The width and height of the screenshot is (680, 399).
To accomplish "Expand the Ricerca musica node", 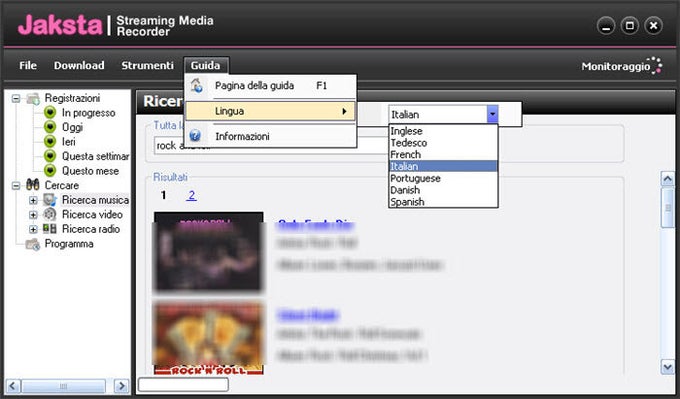I will click(x=33, y=200).
